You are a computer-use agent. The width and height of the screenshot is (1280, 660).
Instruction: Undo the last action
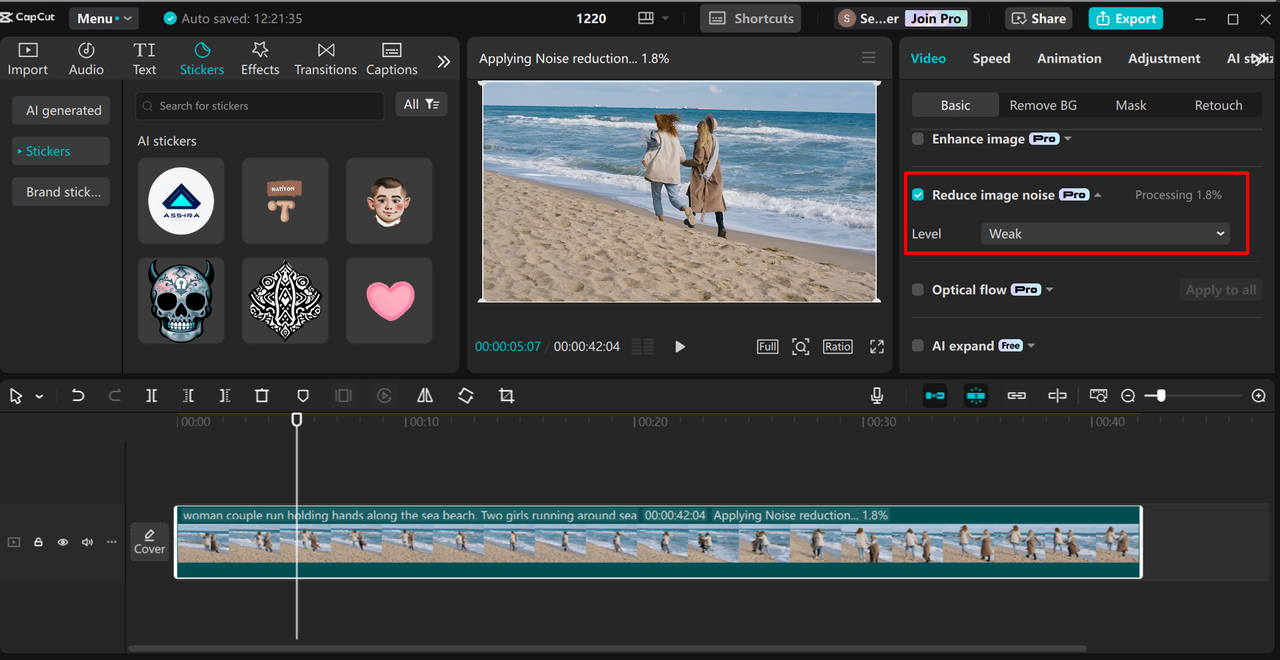78,396
